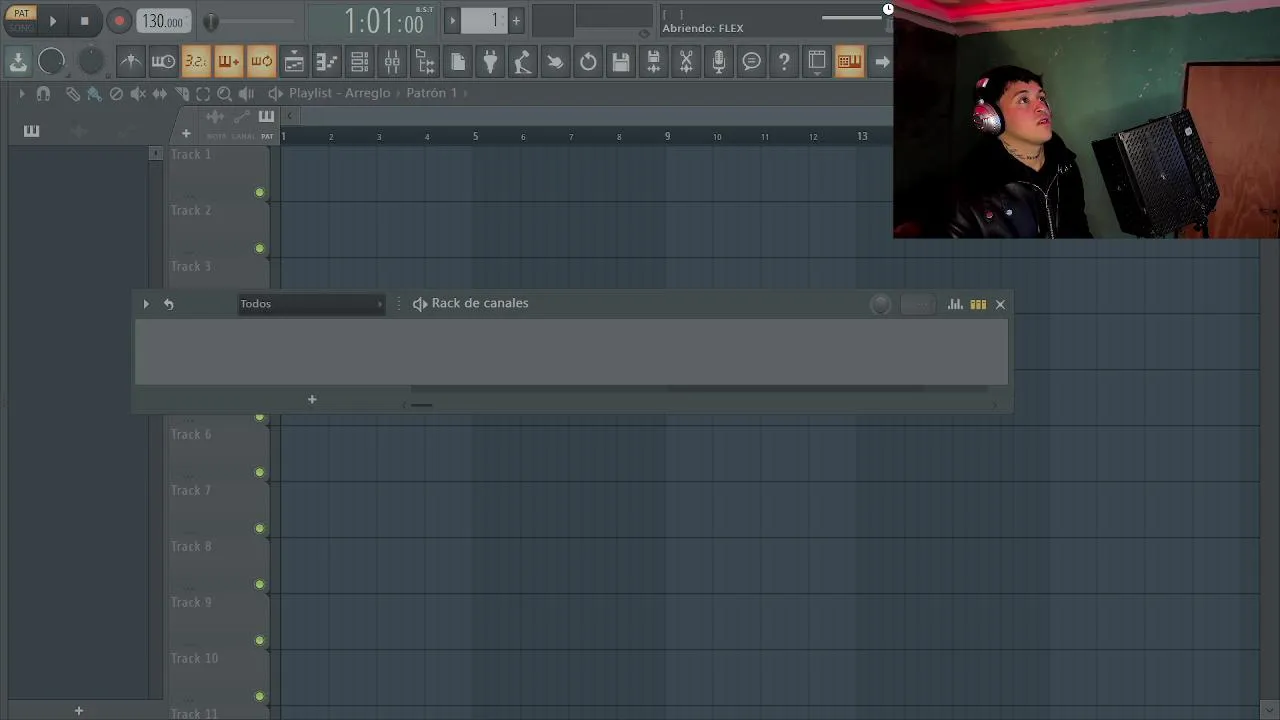
Task: Click the Channel rack swing knob
Action: tap(881, 305)
